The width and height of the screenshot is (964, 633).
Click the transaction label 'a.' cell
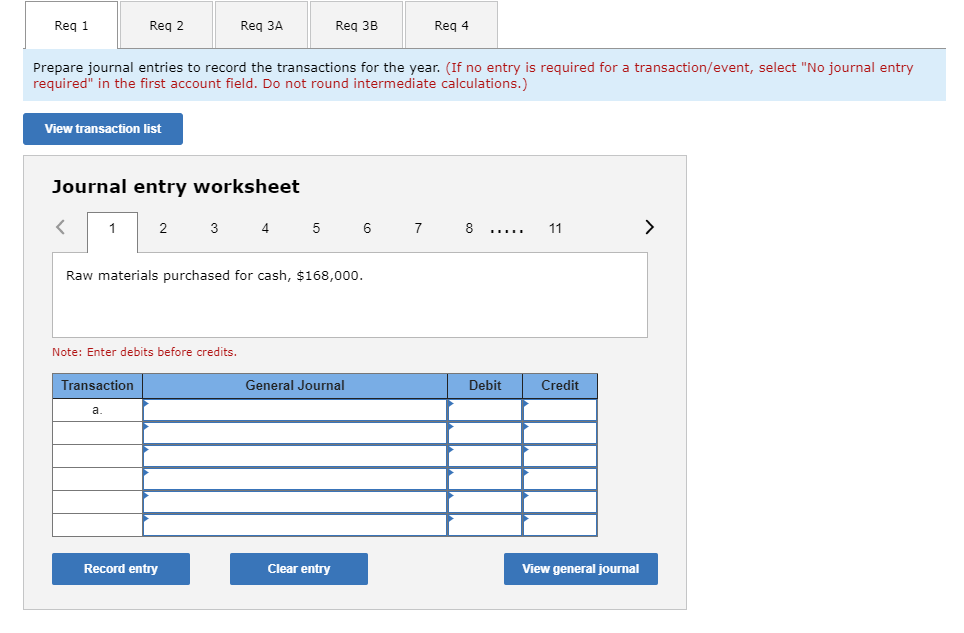click(97, 410)
